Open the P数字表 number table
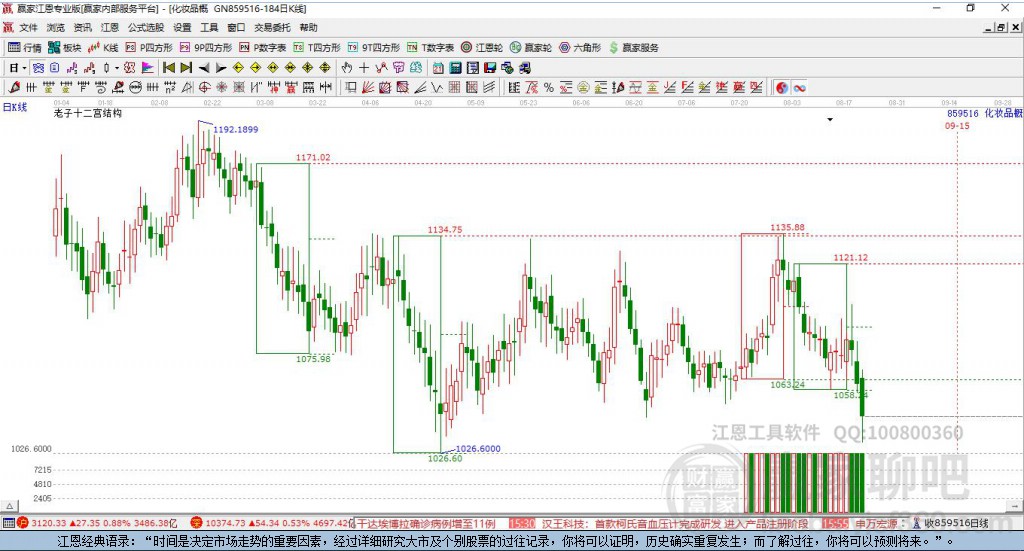 (x=263, y=48)
